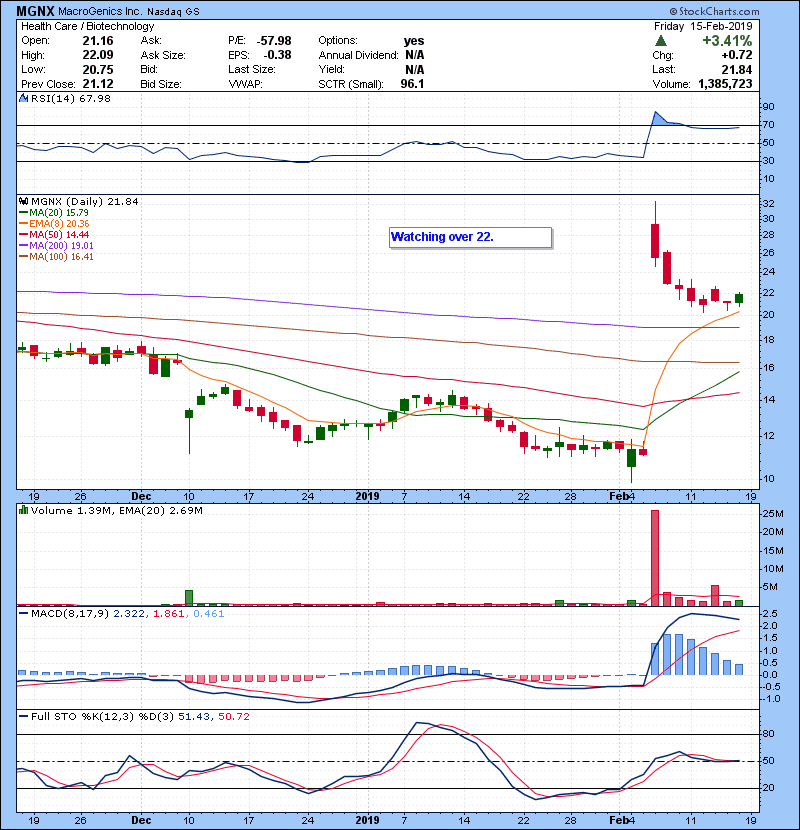The height and width of the screenshot is (830, 800).
Task: Click the MacroGenics Inc. company name
Action: [101, 11]
